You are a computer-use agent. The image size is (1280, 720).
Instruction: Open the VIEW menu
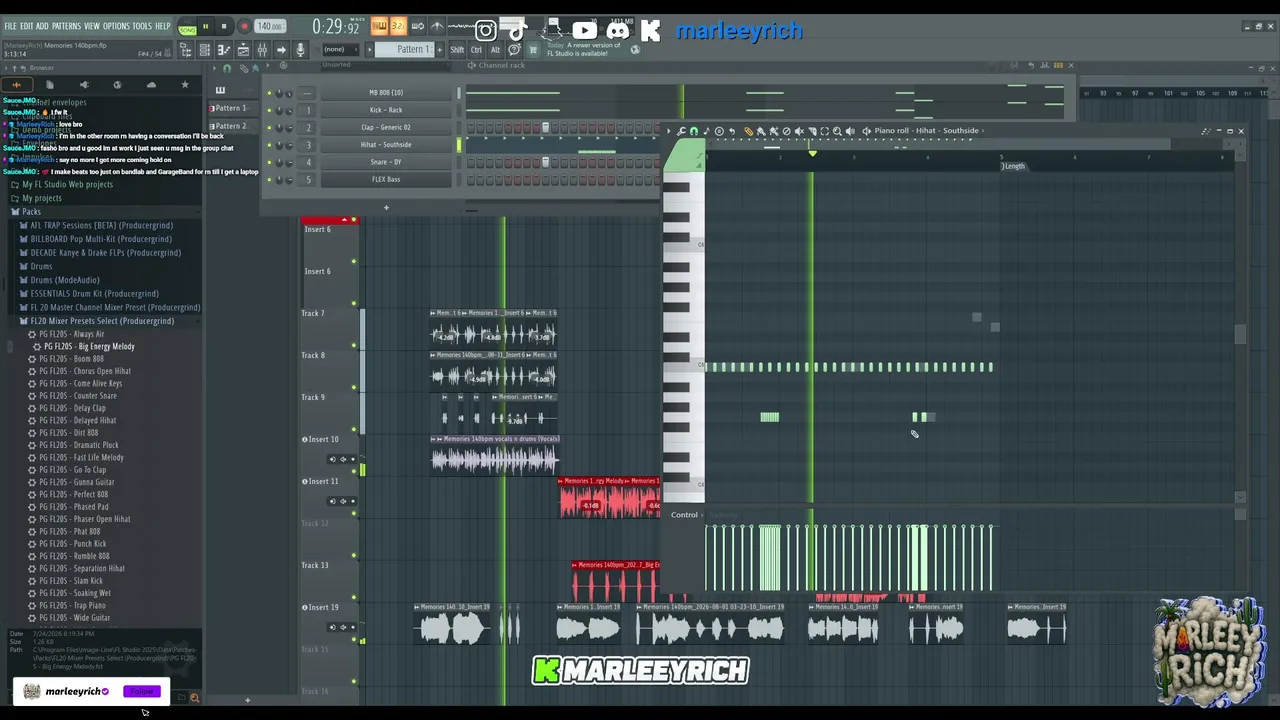pos(92,27)
